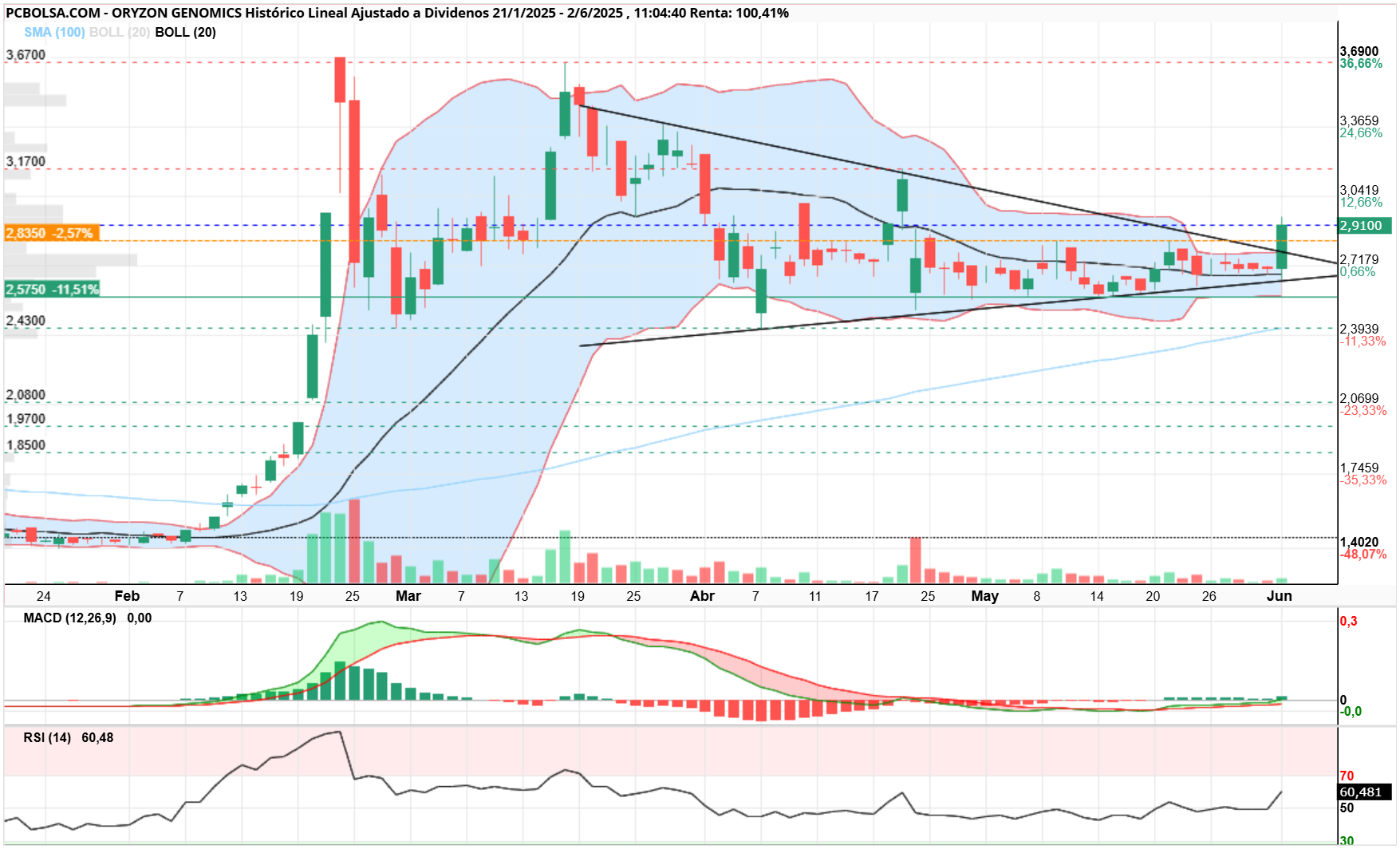Click the RSI 70 level label

(1347, 776)
